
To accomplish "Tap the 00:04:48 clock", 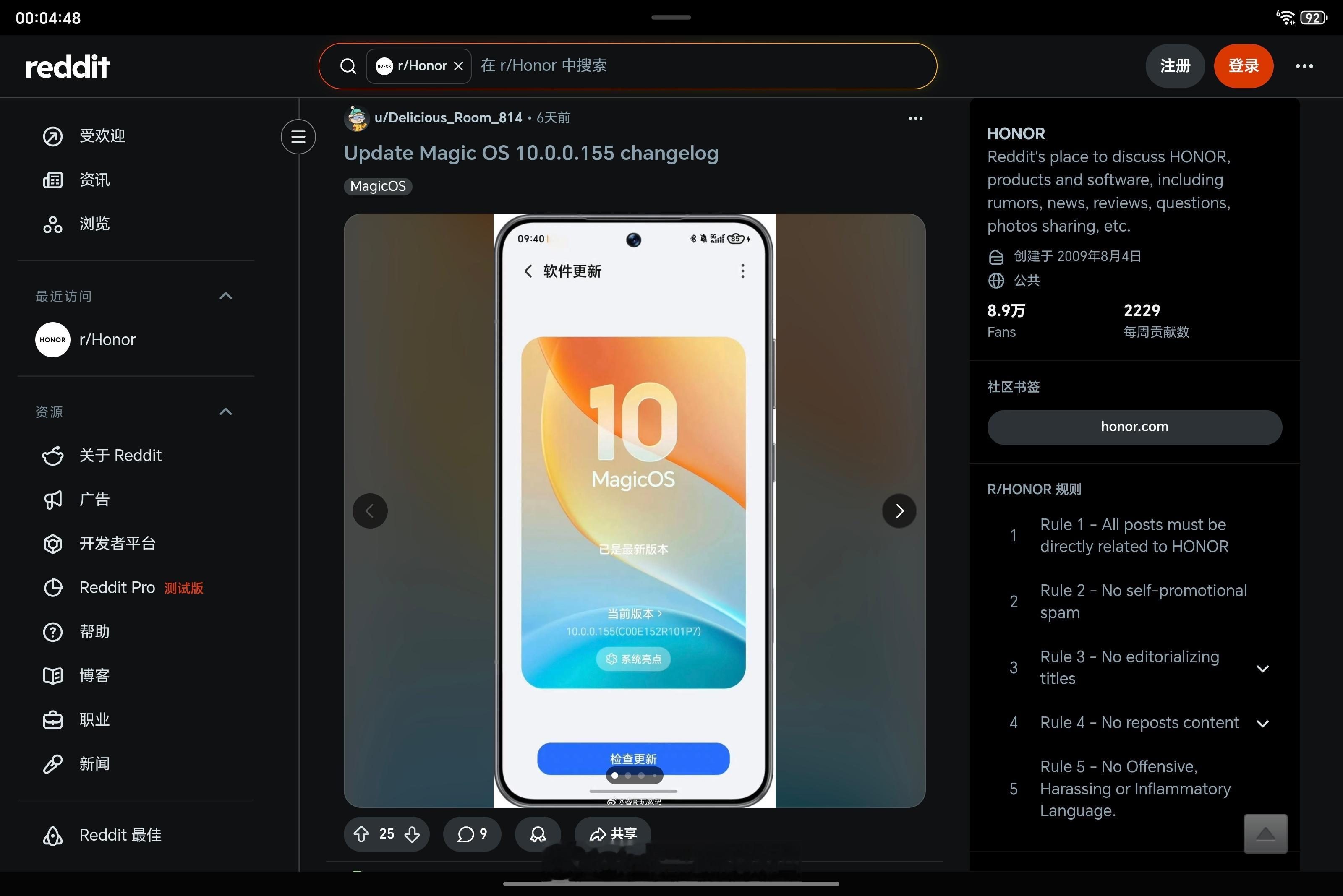I will point(48,18).
